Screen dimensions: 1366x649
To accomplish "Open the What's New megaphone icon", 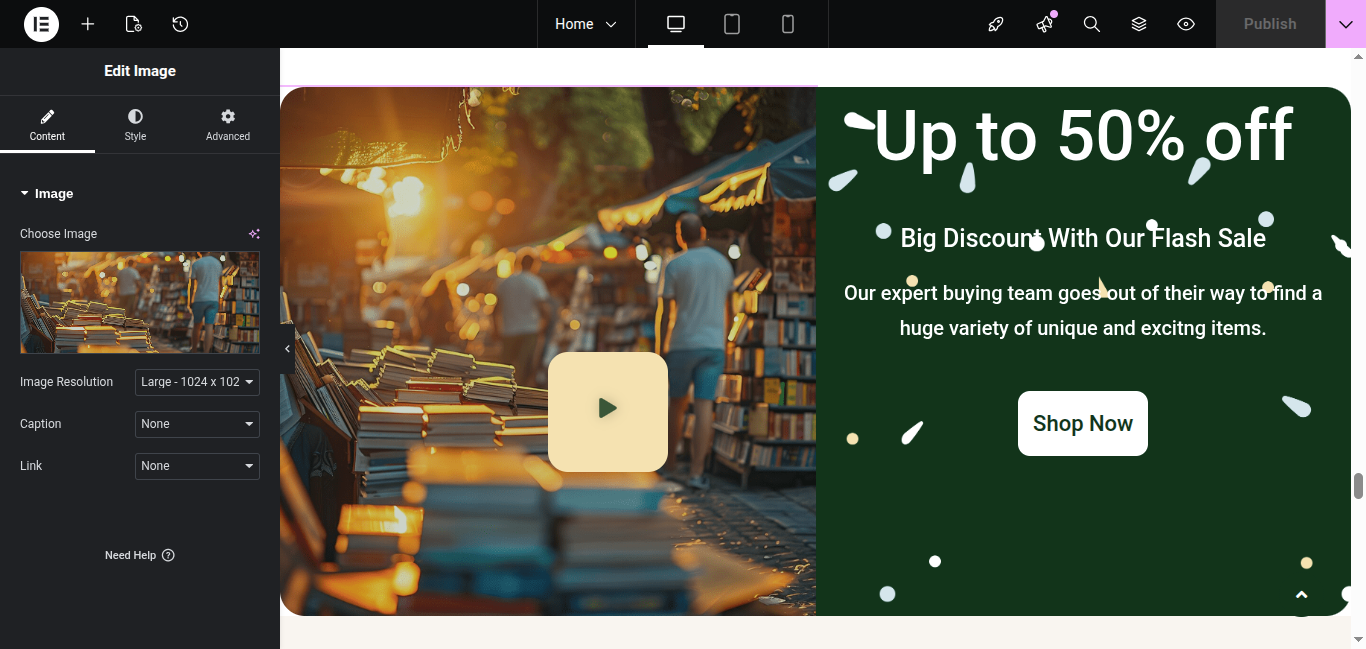I will point(1045,24).
